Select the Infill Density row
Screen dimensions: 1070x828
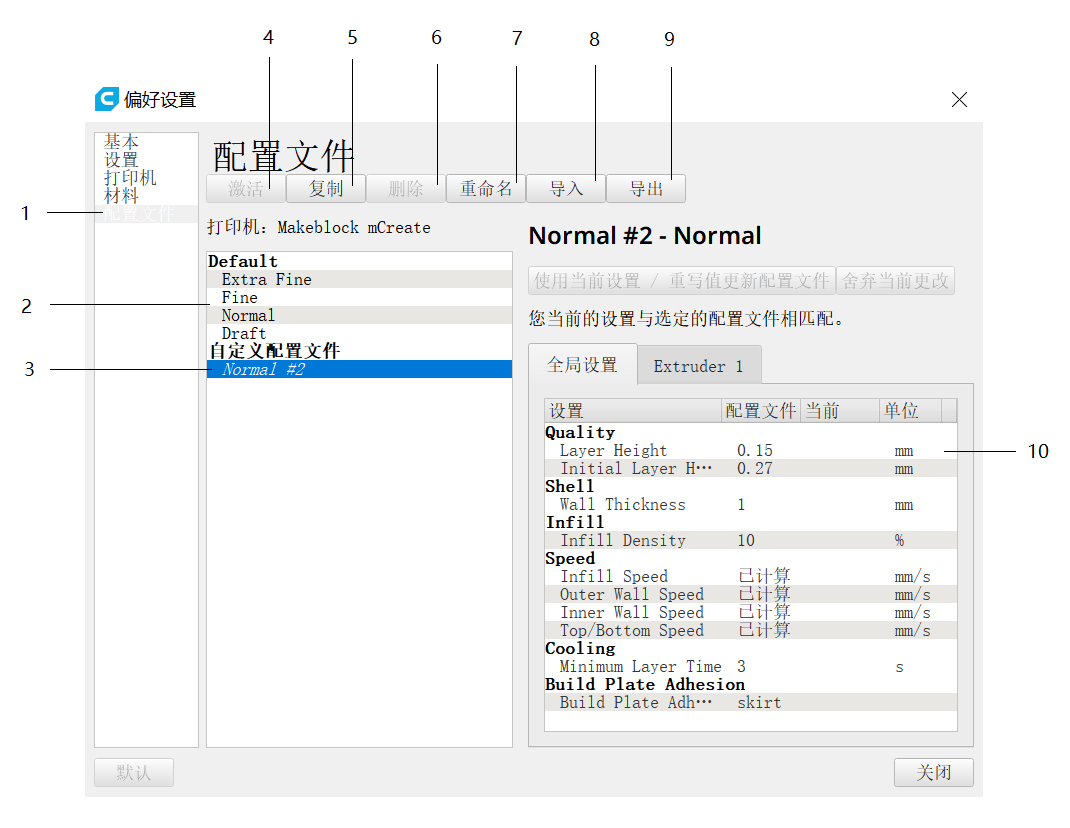pos(751,541)
